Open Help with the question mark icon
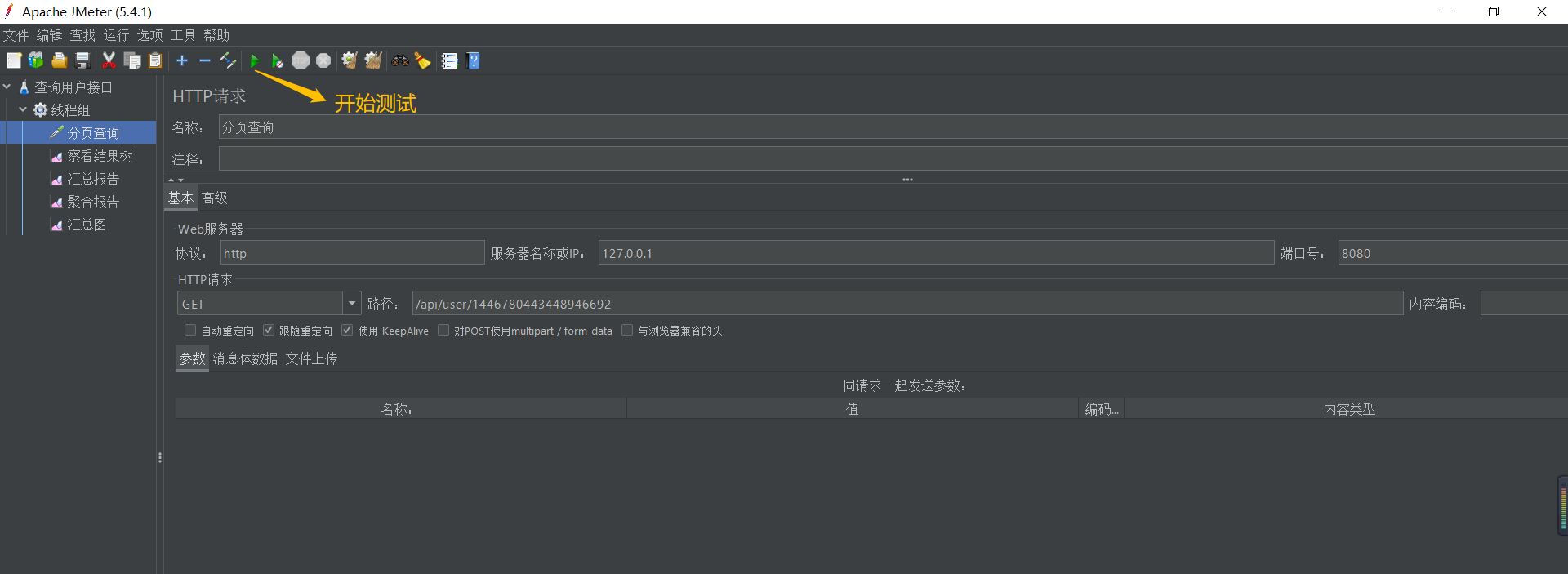1568x574 pixels. pos(473,60)
